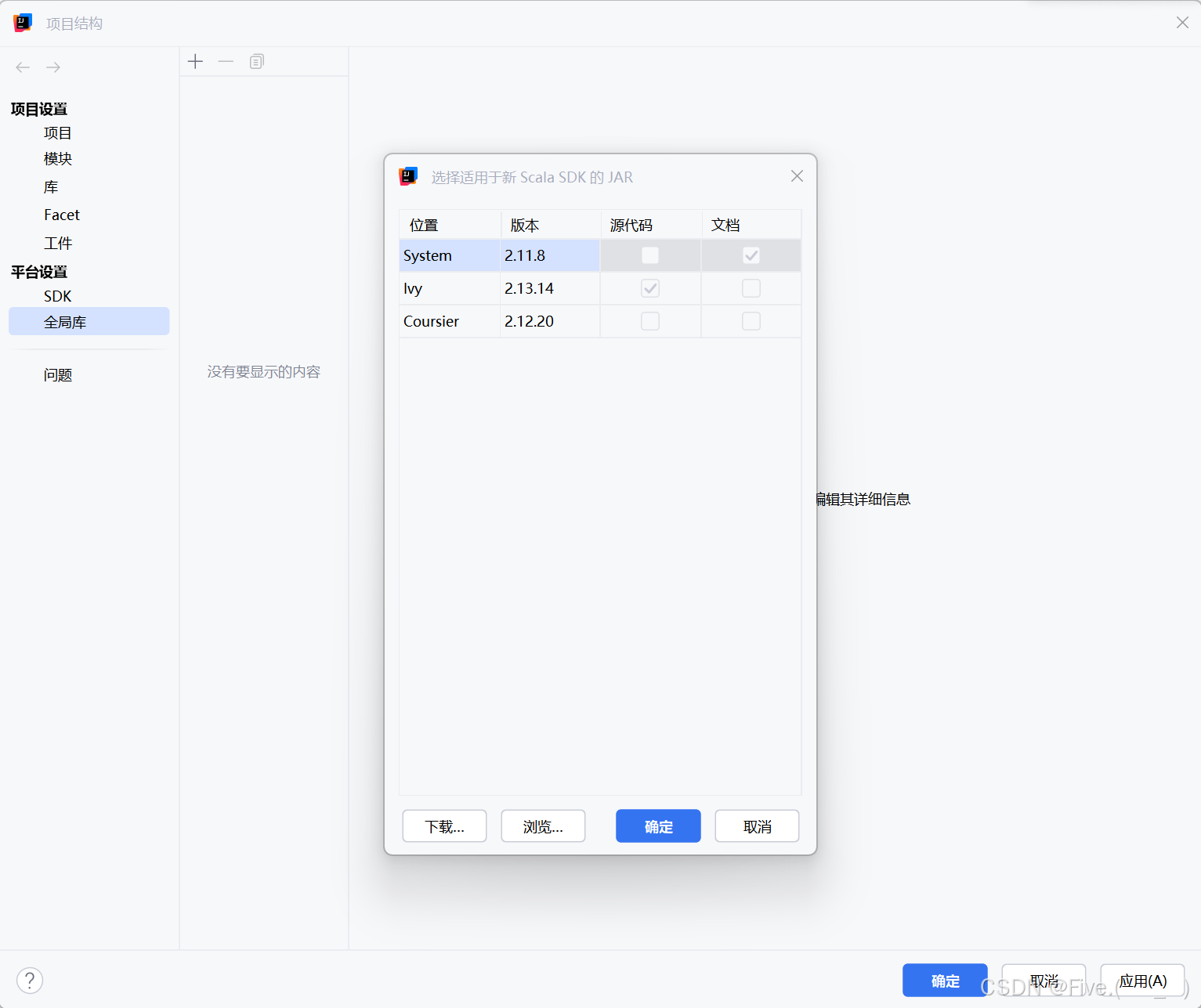This screenshot has height=1008, width=1201.
Task: Go forward with the right arrow icon
Action: pyautogui.click(x=53, y=67)
